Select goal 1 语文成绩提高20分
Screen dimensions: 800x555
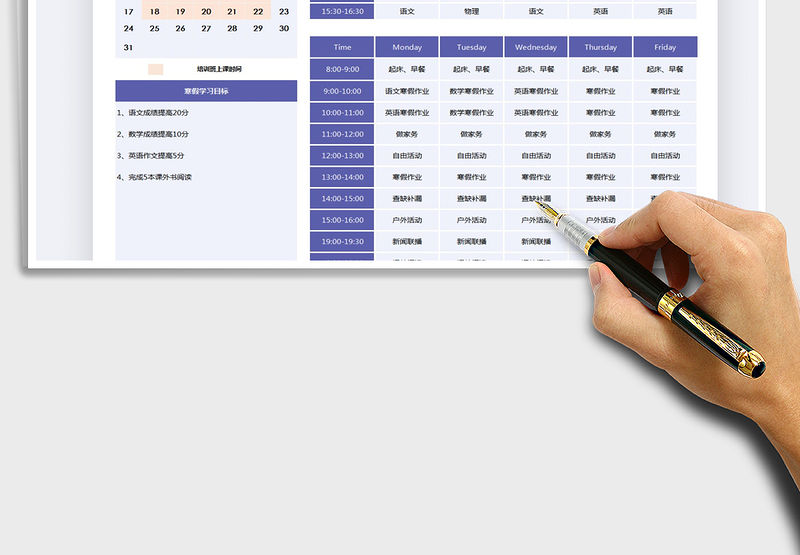(153, 112)
